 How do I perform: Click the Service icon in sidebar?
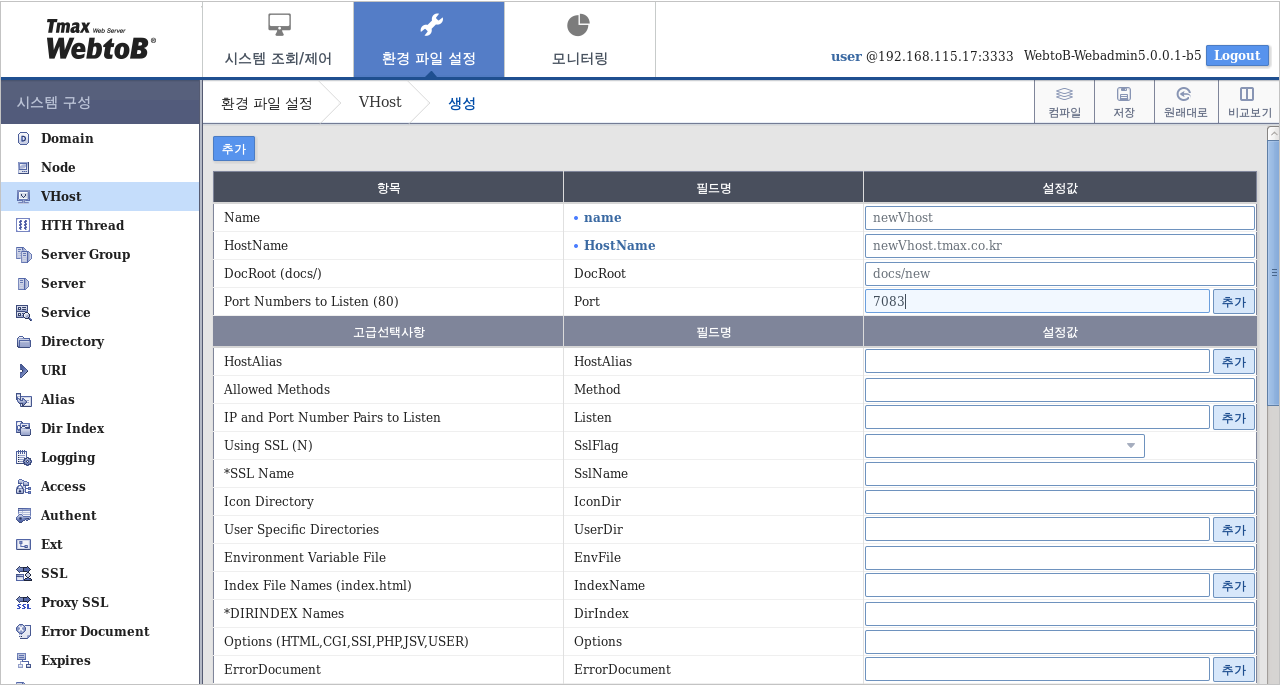coord(23,313)
